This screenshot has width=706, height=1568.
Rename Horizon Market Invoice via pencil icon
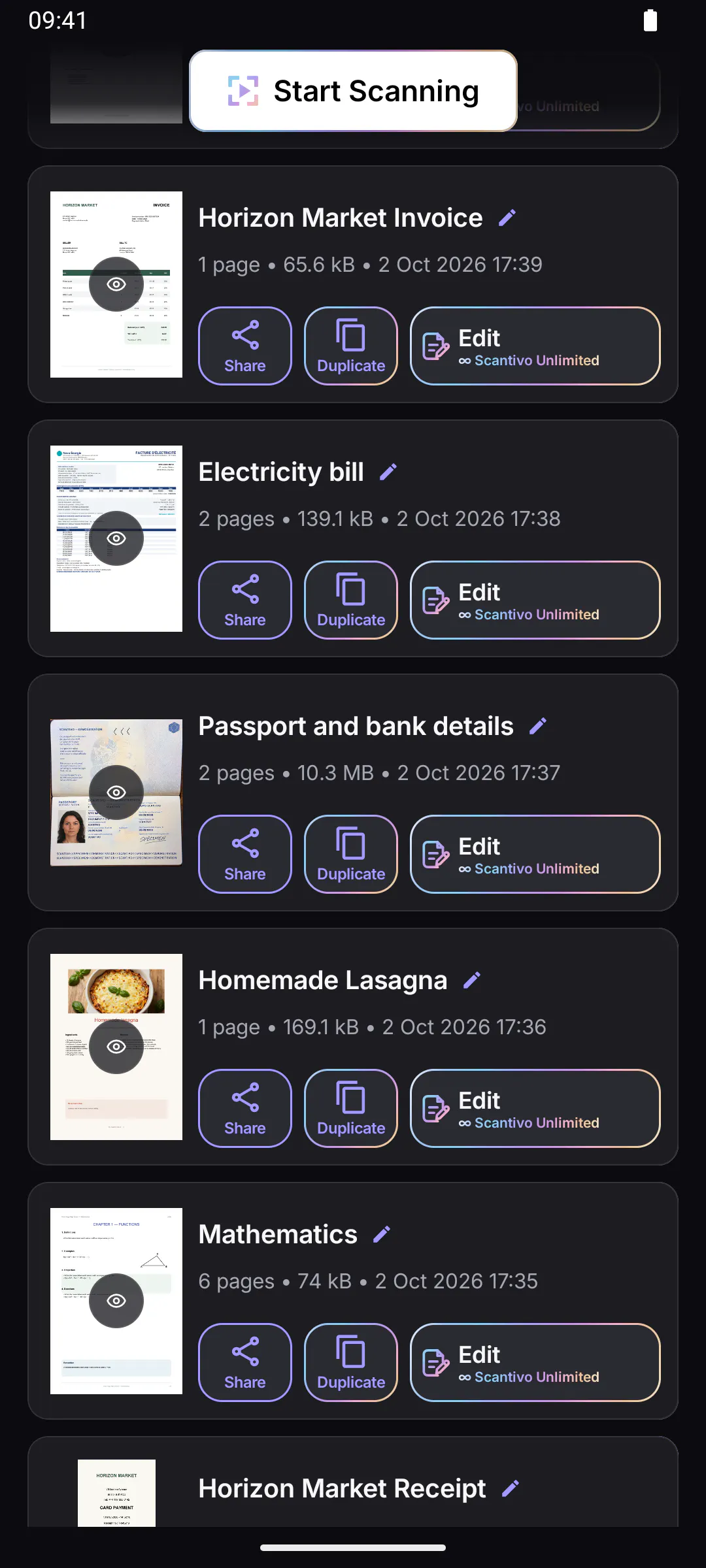click(x=507, y=218)
